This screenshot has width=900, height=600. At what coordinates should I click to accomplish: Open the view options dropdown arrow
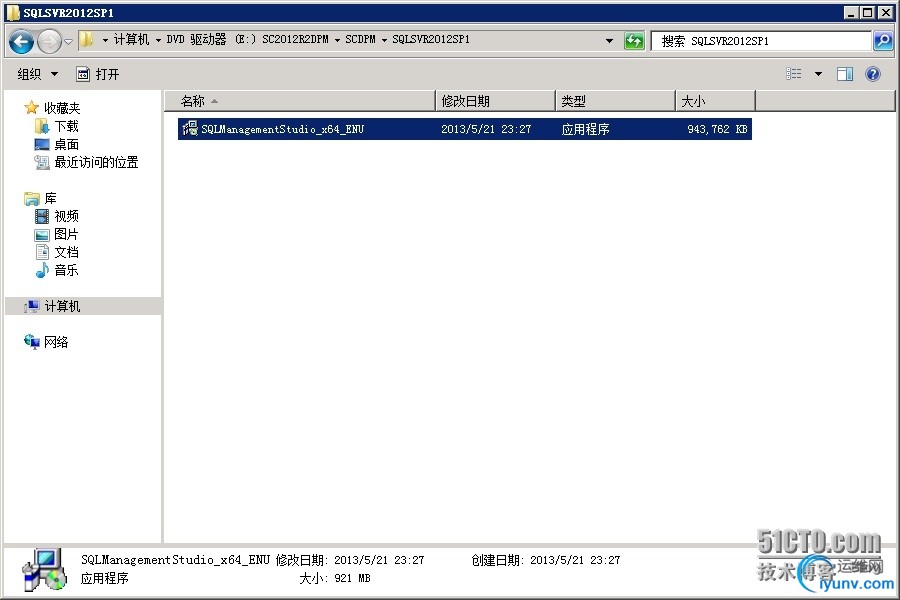[818, 73]
